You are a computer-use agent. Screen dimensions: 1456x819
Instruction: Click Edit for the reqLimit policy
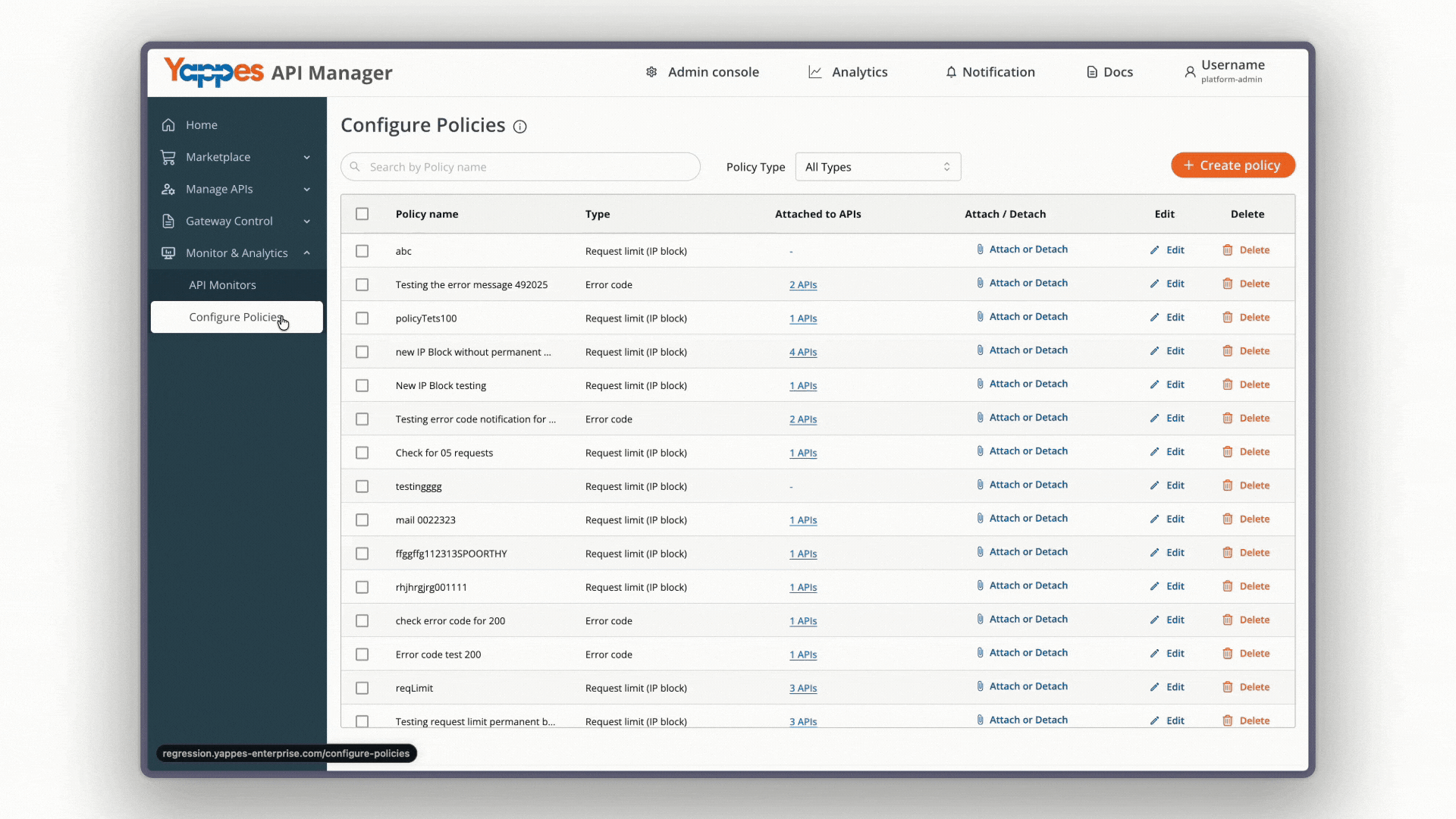pyautogui.click(x=1167, y=687)
